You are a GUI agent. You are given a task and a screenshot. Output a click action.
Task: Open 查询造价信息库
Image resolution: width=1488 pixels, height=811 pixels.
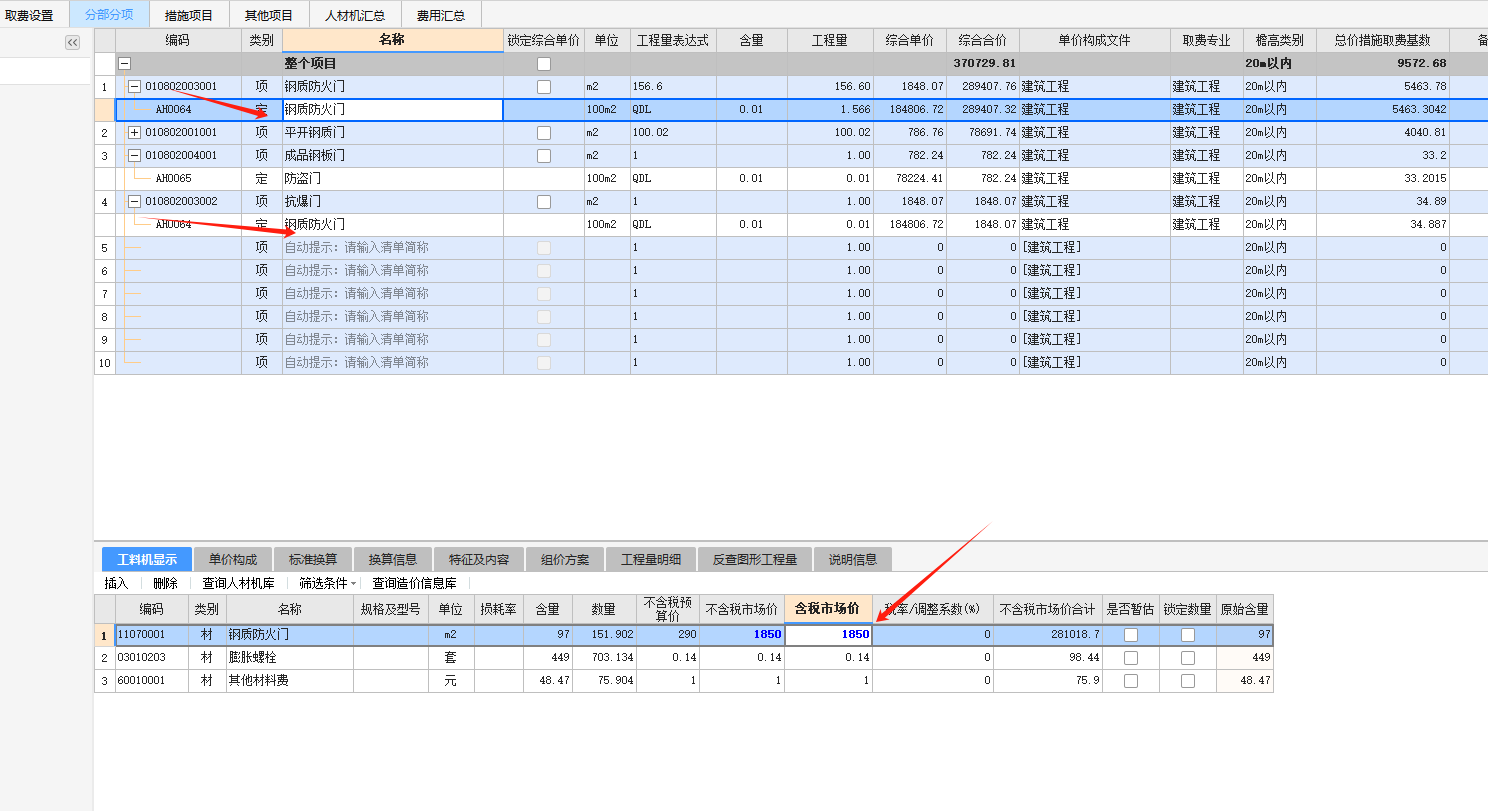click(x=414, y=583)
